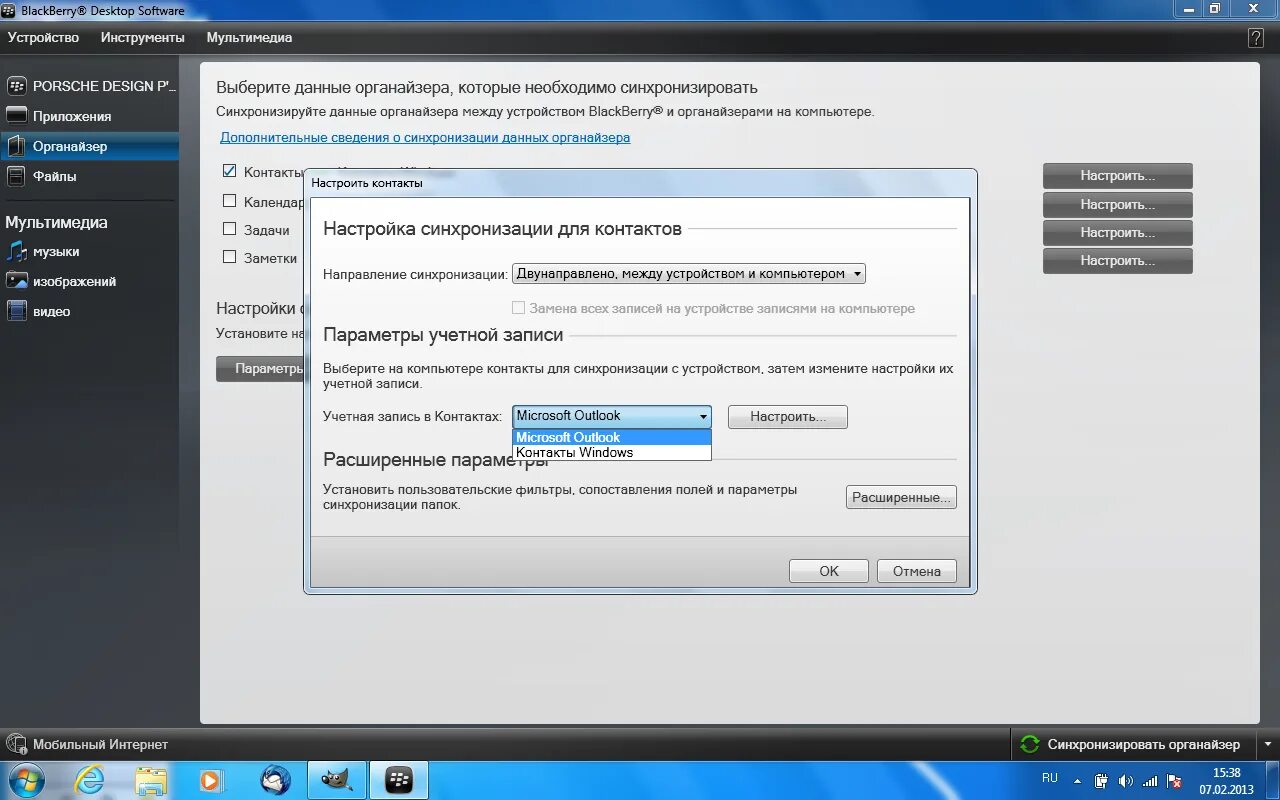Toggle the Контакты checkbox
This screenshot has width=1280, height=800.
point(230,171)
